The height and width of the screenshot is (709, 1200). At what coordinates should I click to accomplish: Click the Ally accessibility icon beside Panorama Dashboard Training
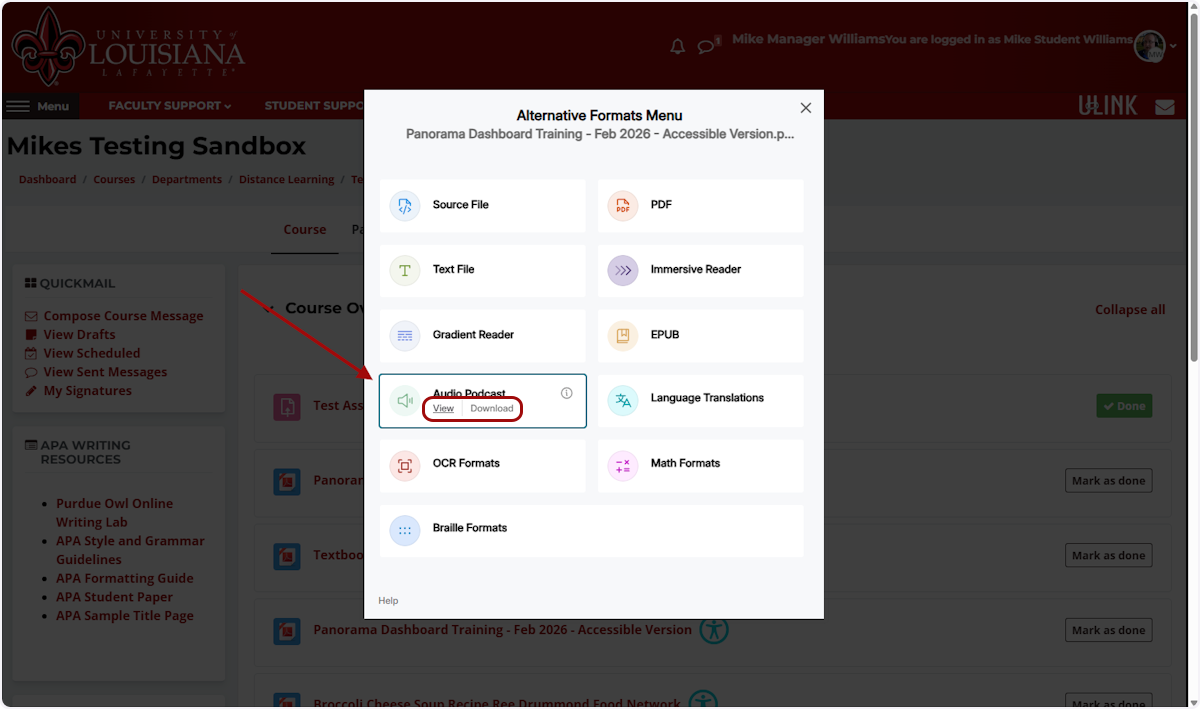(x=714, y=631)
